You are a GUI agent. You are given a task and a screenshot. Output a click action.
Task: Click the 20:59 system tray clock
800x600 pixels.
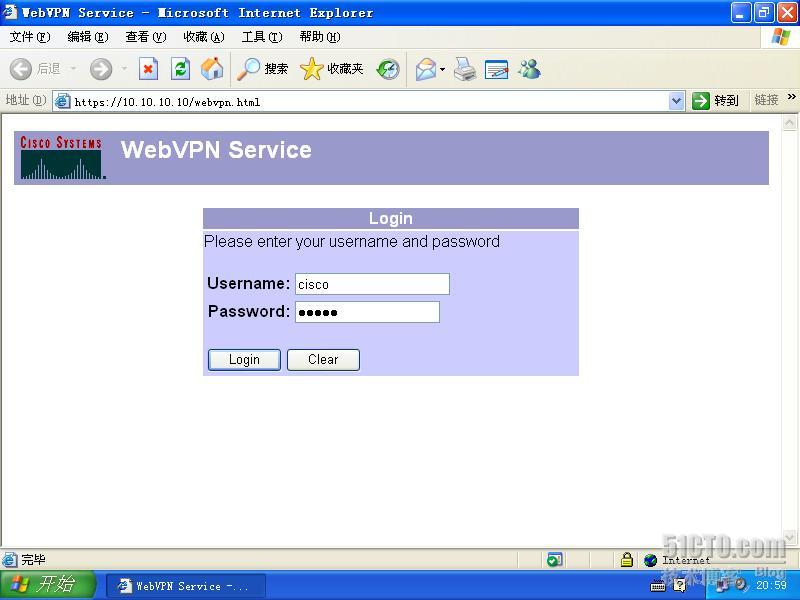click(771, 585)
